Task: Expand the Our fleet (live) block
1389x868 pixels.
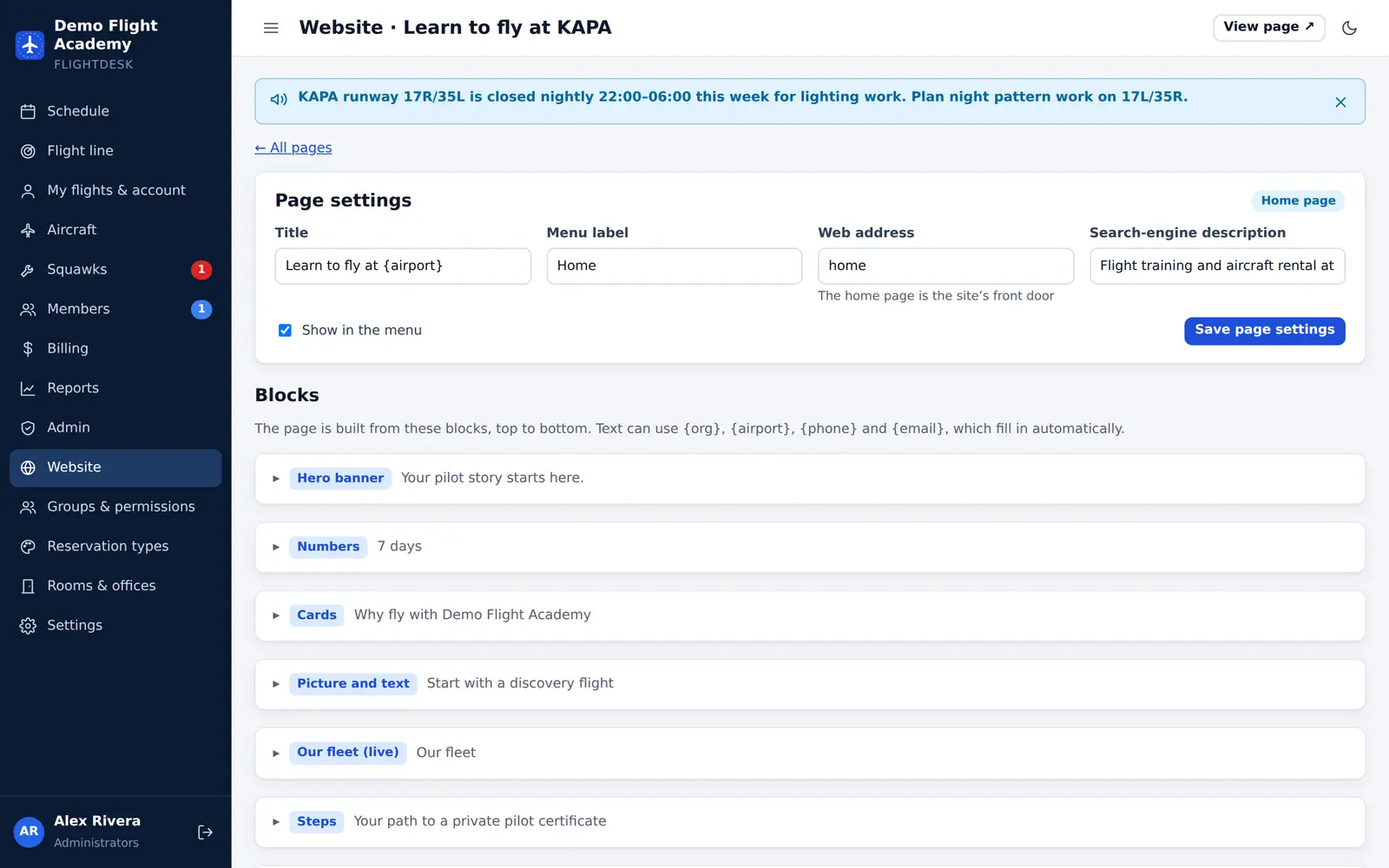Action: click(276, 753)
